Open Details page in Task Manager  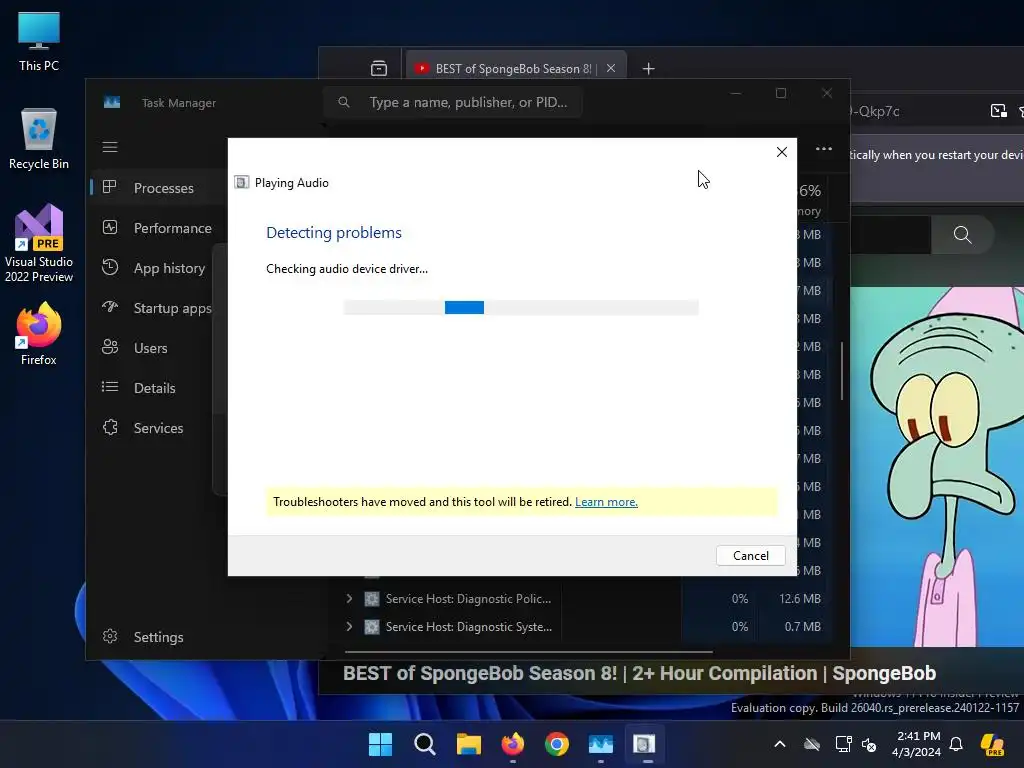pos(157,388)
